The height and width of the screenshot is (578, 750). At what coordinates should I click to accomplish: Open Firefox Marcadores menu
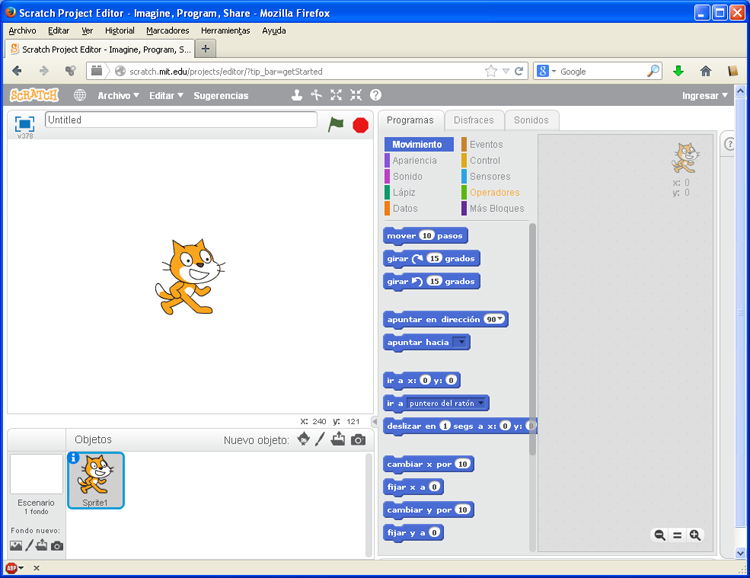167,31
